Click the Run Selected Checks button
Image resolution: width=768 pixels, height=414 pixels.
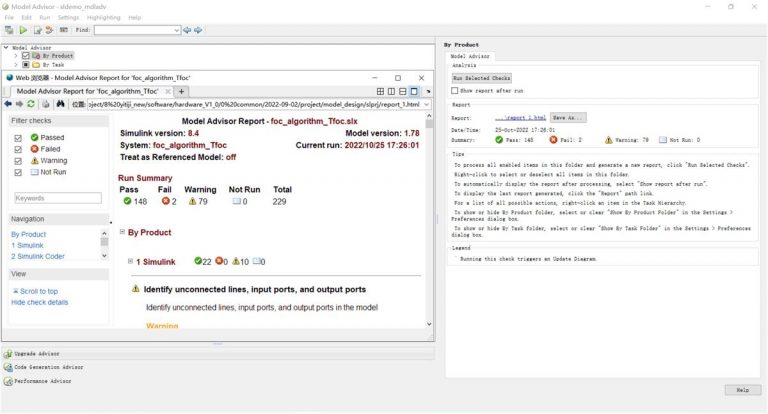(x=481, y=78)
